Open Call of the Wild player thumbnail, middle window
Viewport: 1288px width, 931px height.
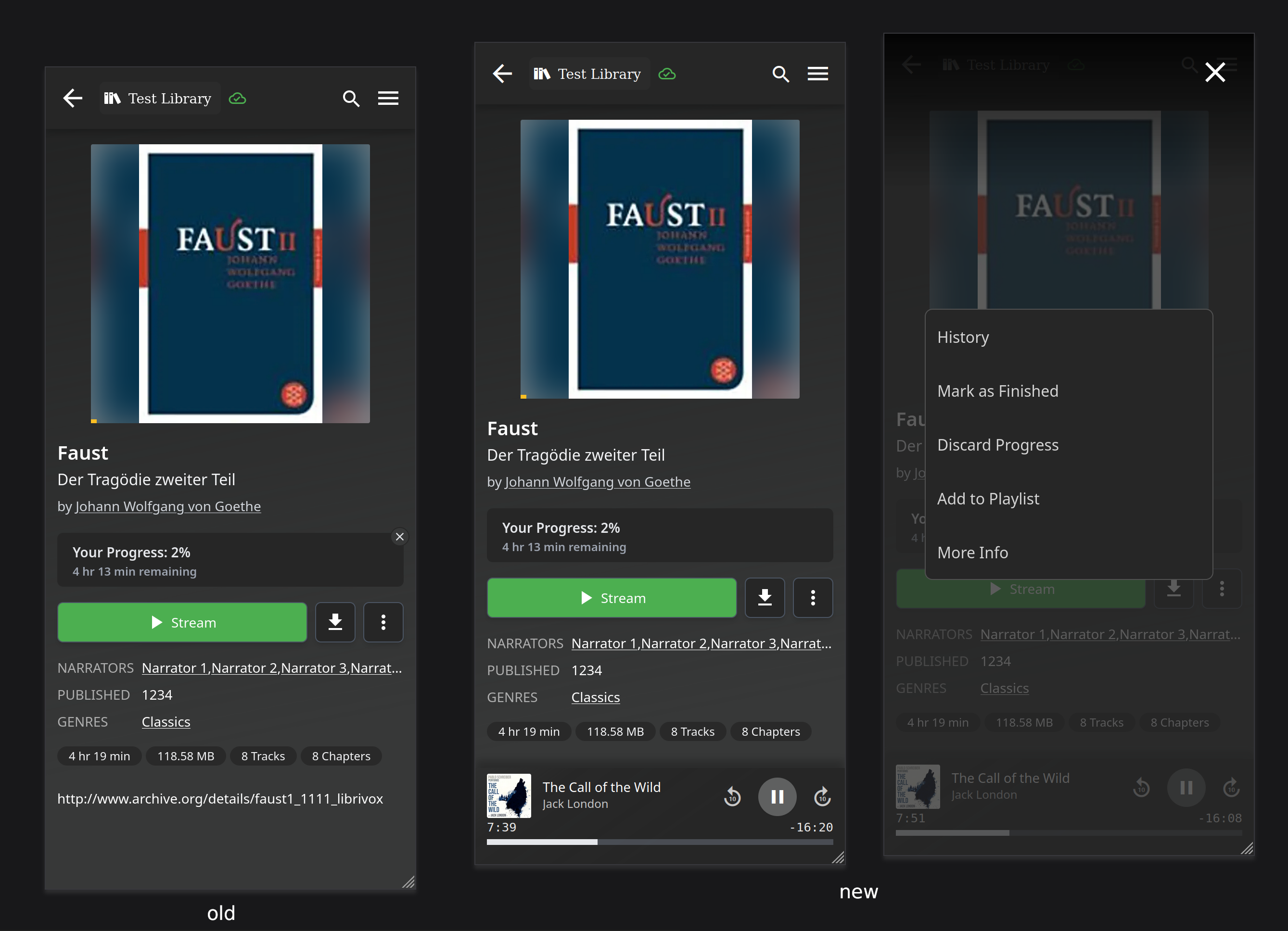click(x=509, y=796)
